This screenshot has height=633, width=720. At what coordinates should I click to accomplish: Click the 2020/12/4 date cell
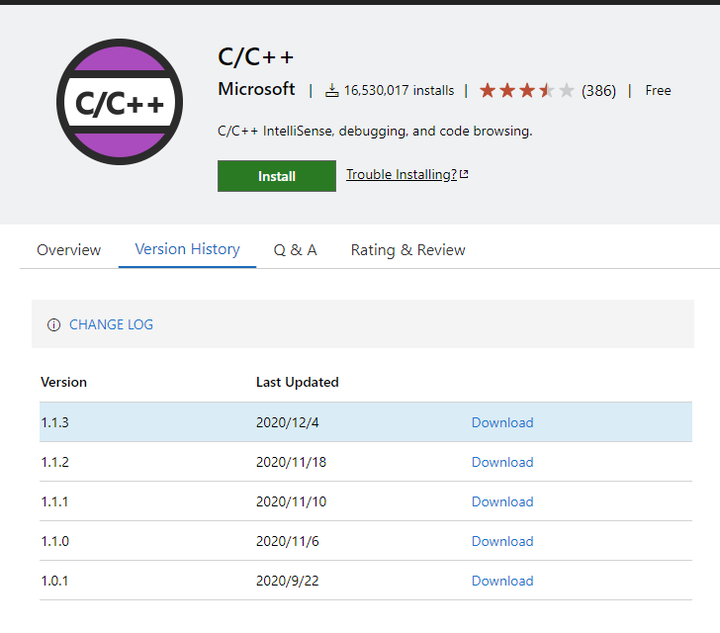tap(287, 422)
